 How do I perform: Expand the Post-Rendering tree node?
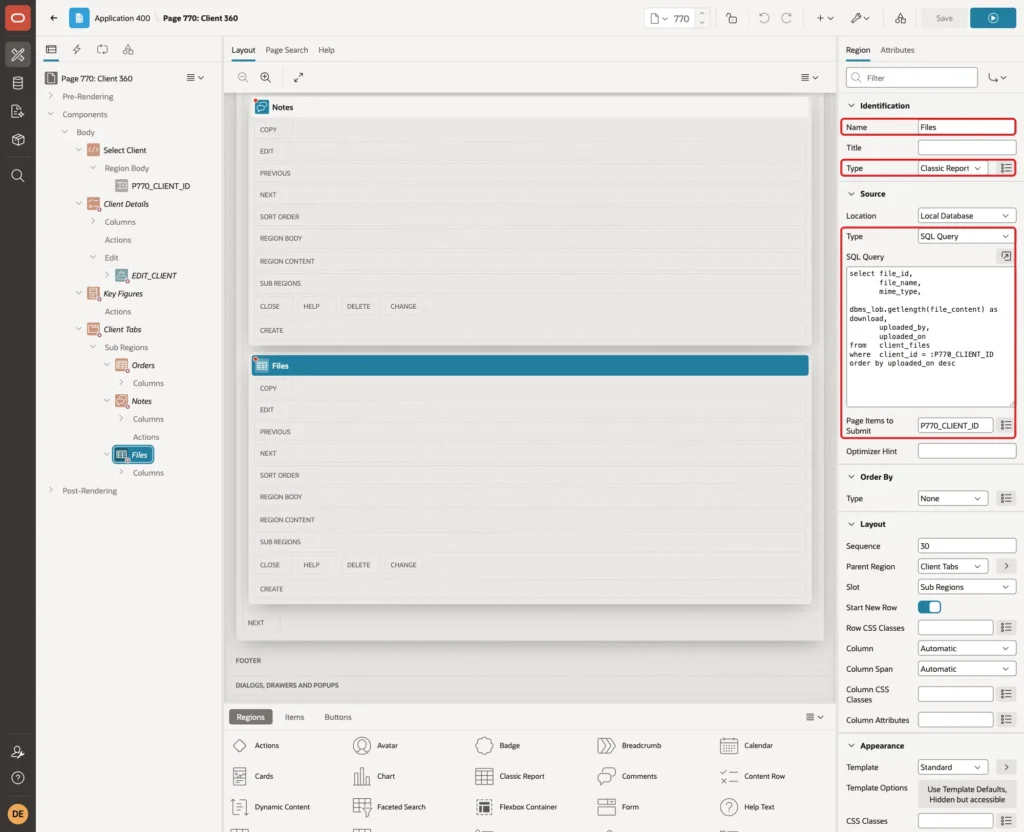[x=51, y=490]
